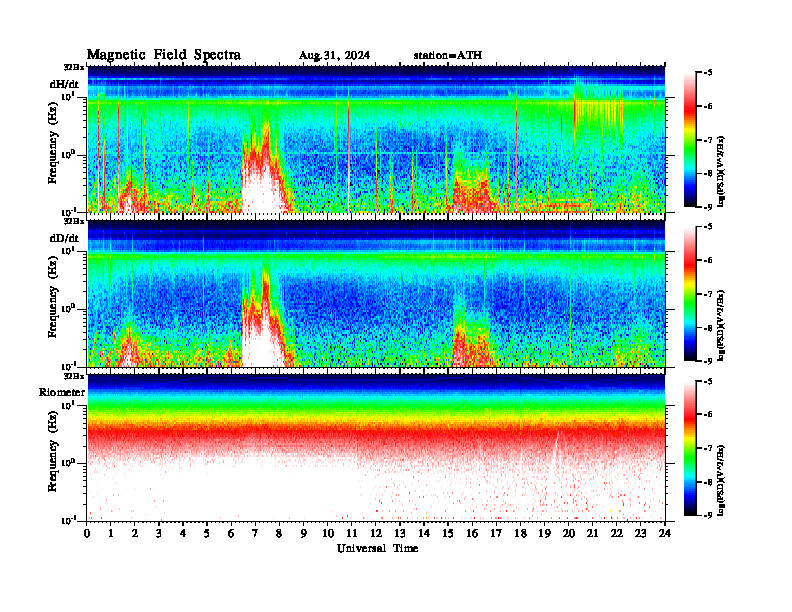Click hour 19 on Universal Time axis
This screenshot has width=792, height=612.
(x=544, y=533)
